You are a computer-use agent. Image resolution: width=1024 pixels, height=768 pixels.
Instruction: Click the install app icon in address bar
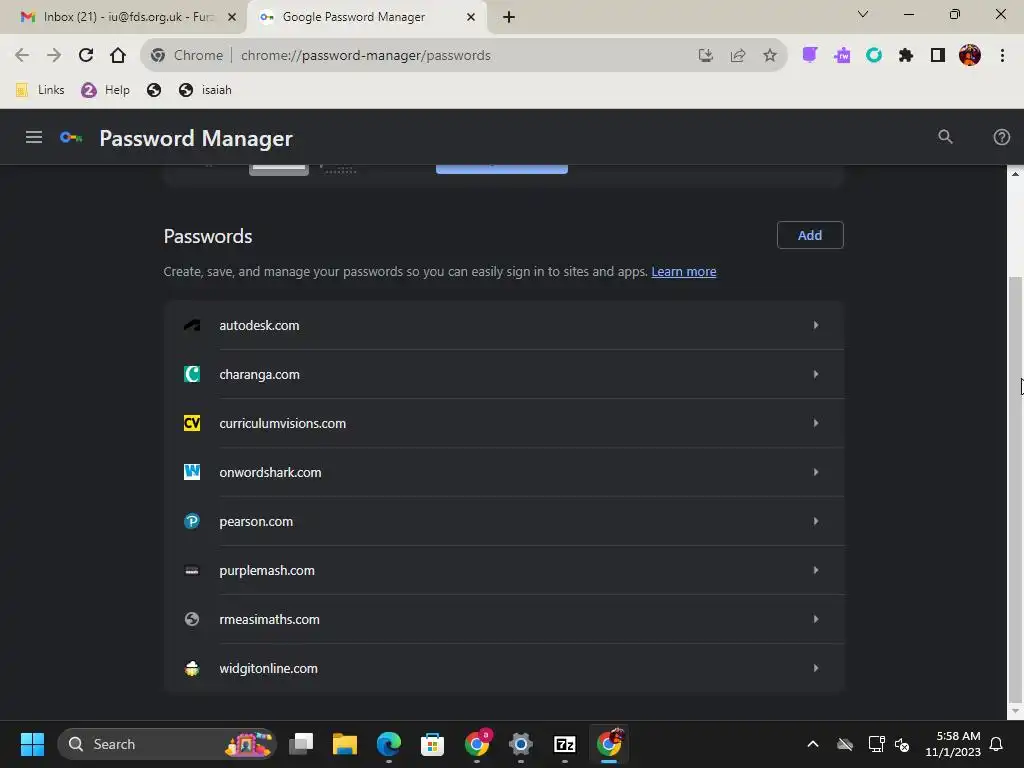click(705, 56)
